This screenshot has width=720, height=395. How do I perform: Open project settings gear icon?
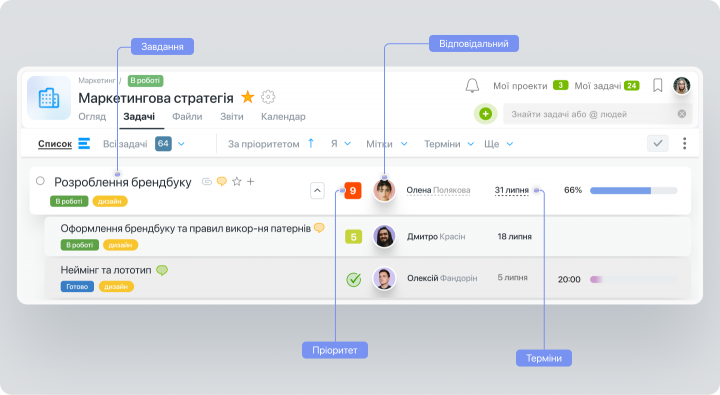point(268,97)
